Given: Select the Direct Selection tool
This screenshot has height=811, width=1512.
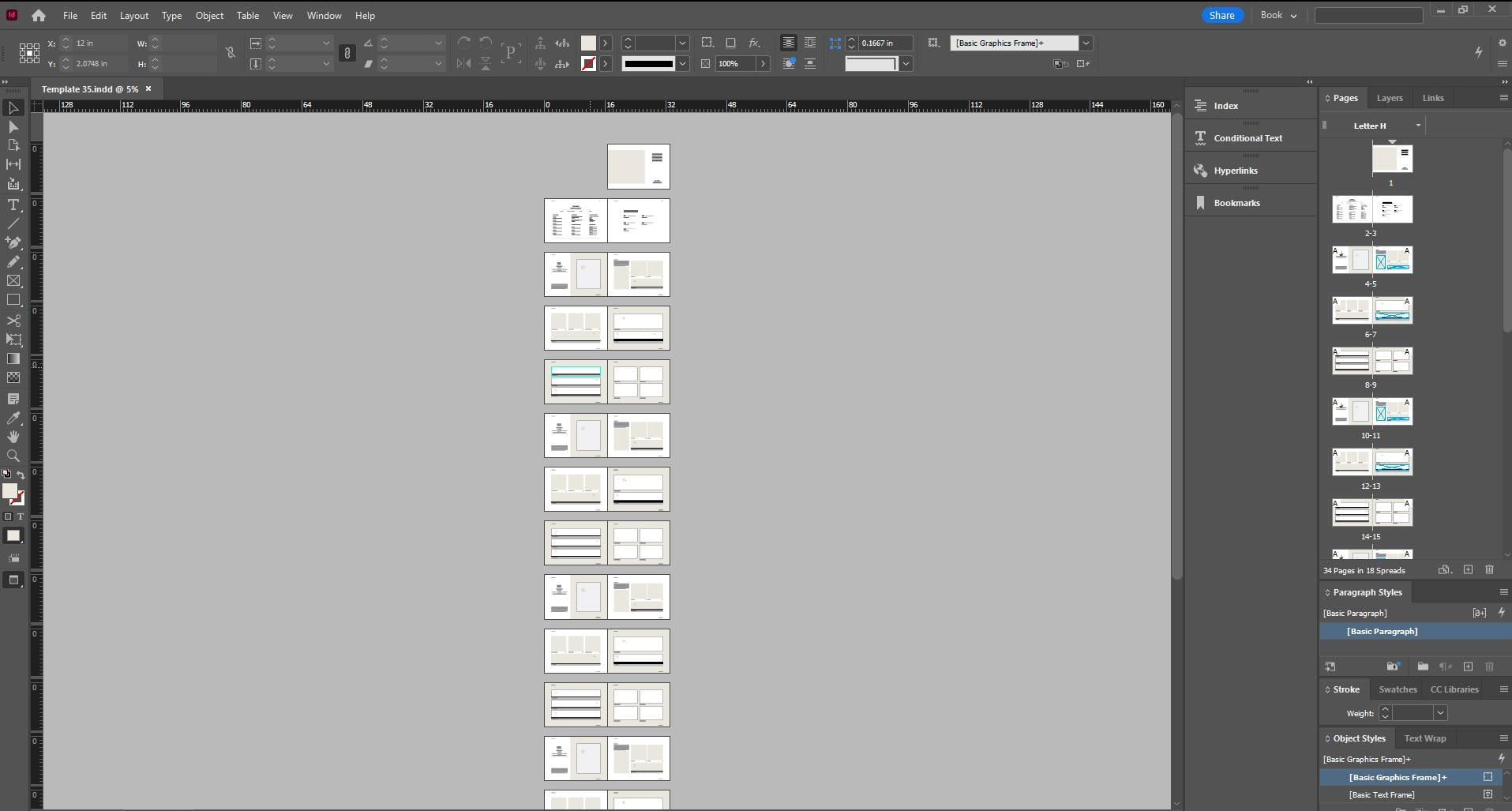Looking at the screenshot, I should [13, 127].
